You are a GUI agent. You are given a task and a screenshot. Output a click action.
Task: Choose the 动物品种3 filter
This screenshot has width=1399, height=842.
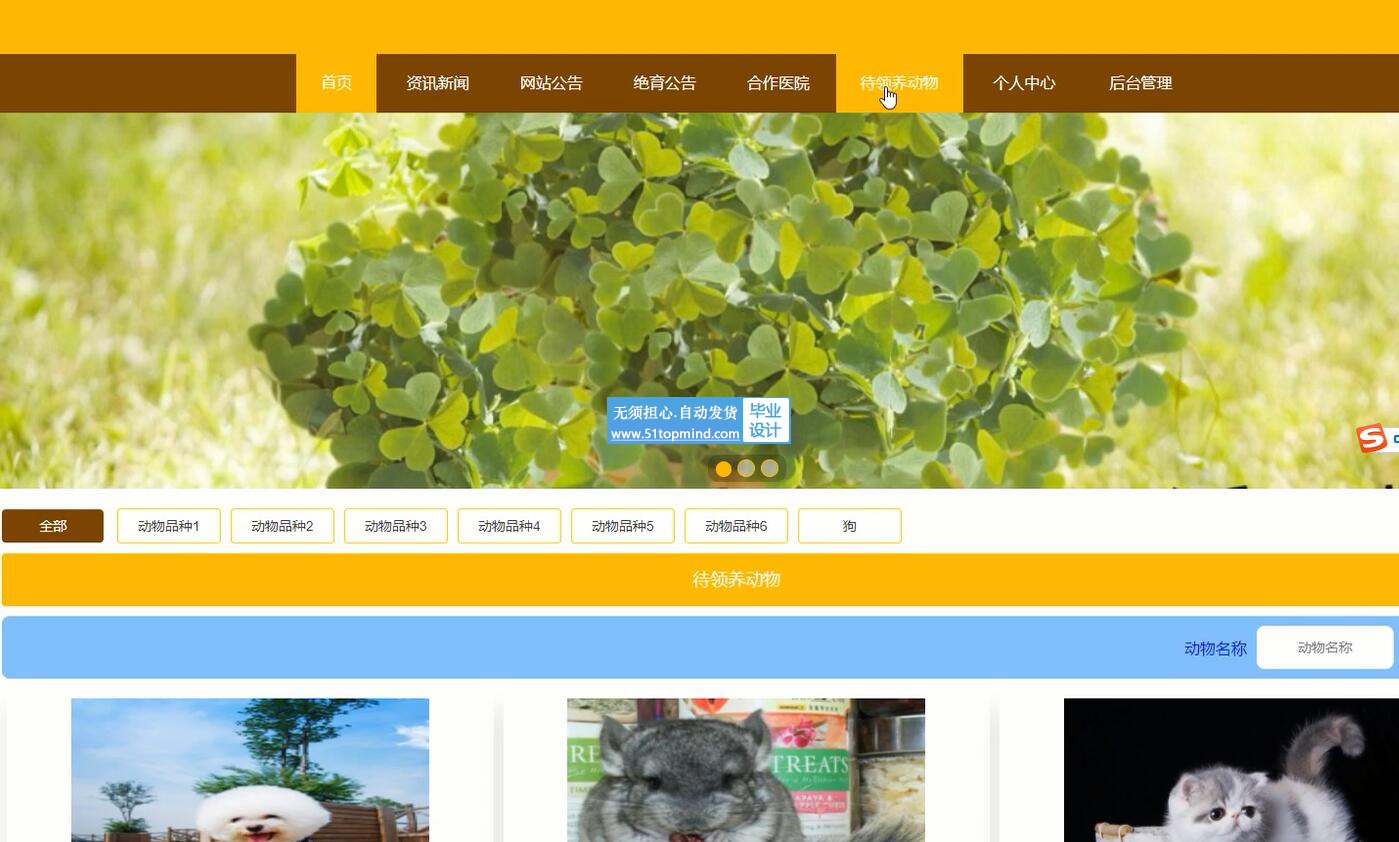(x=396, y=526)
